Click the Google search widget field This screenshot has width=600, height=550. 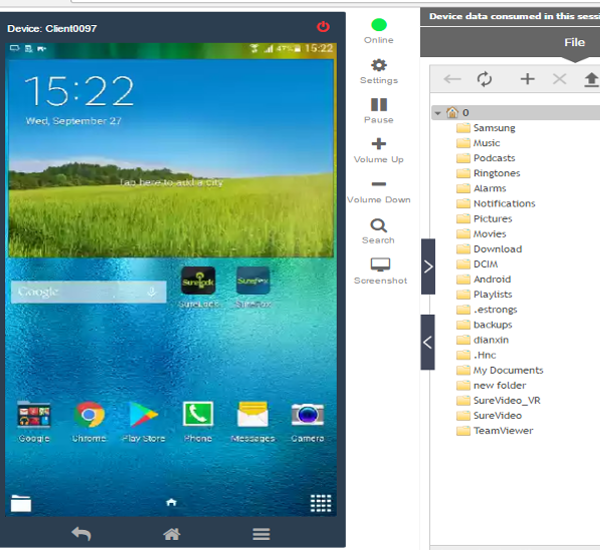click(x=88, y=292)
